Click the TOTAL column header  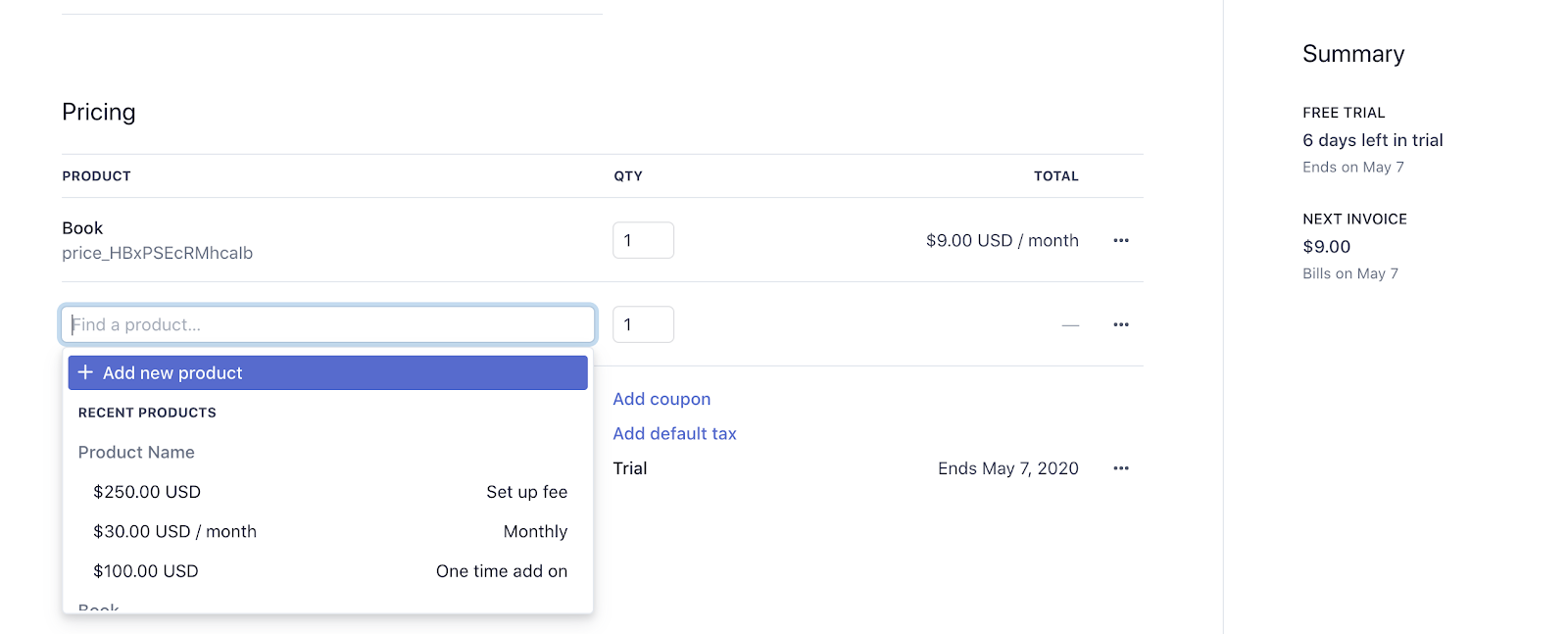coord(1056,176)
